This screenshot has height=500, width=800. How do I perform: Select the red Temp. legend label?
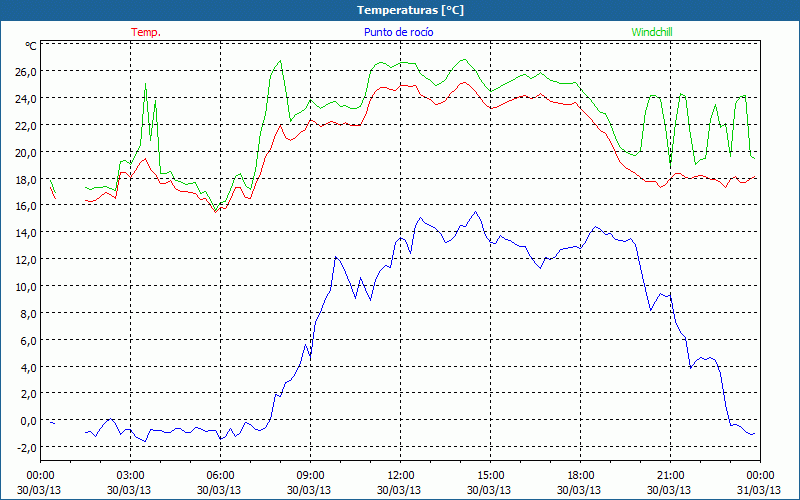click(x=146, y=32)
